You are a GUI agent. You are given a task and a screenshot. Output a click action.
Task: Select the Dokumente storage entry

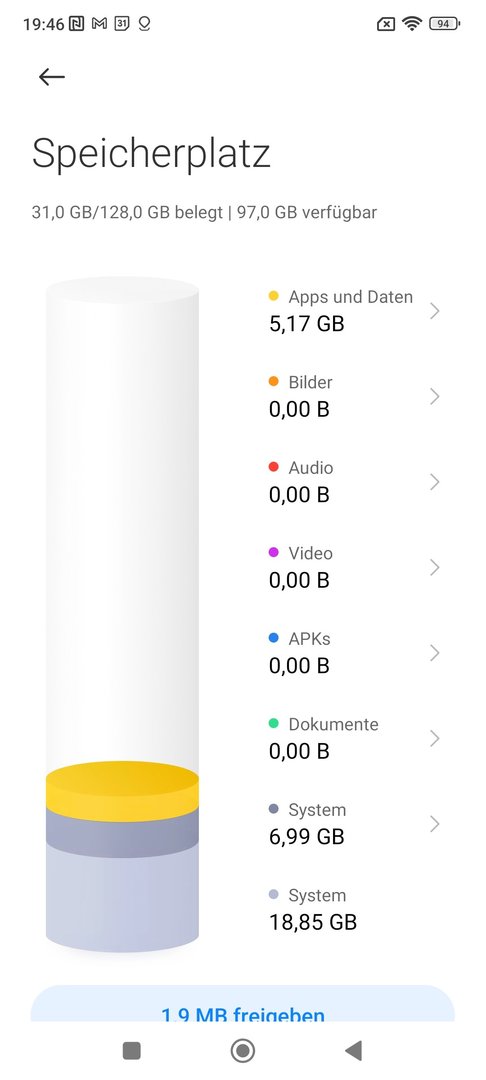354,738
